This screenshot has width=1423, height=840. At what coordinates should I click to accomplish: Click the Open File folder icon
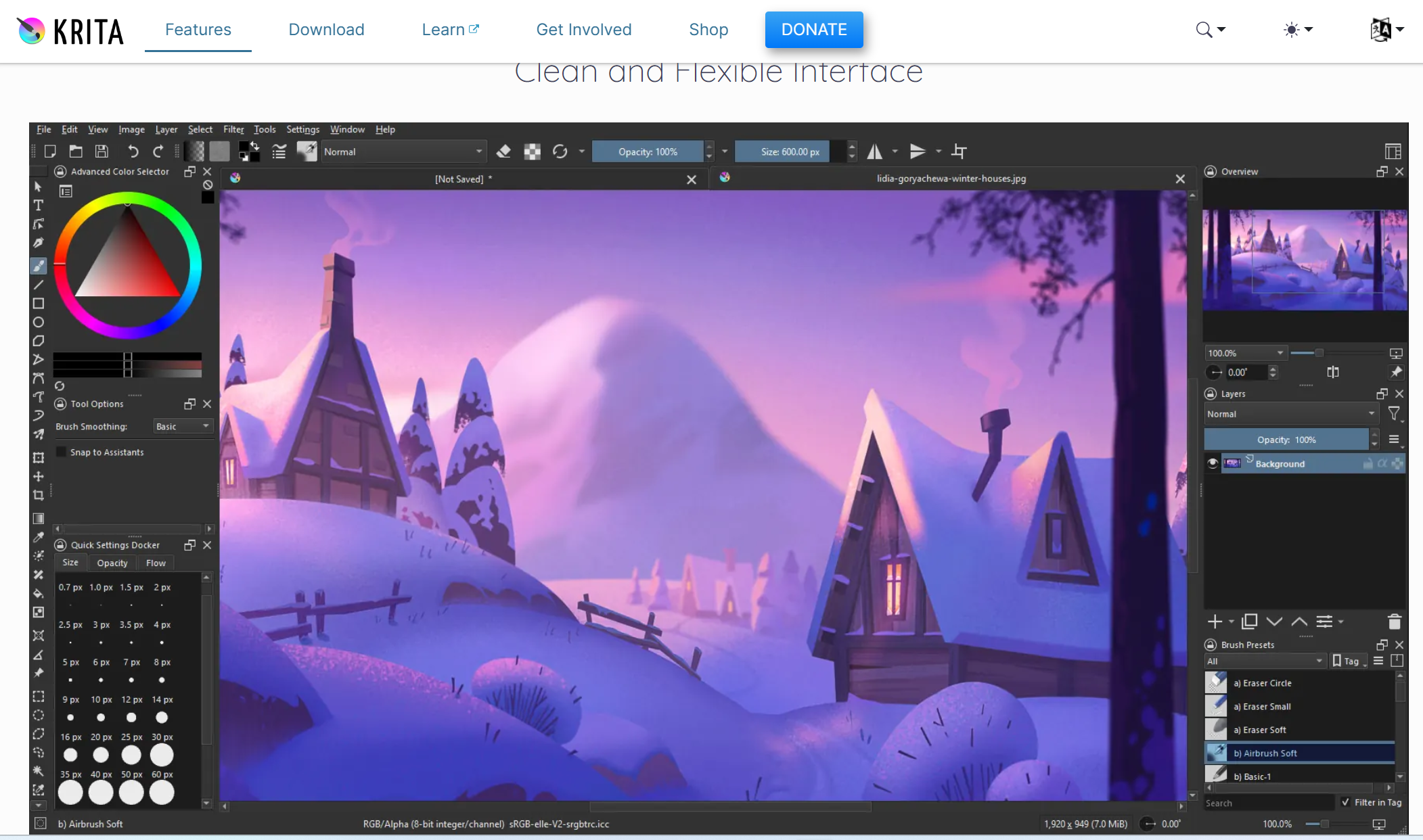click(x=76, y=151)
